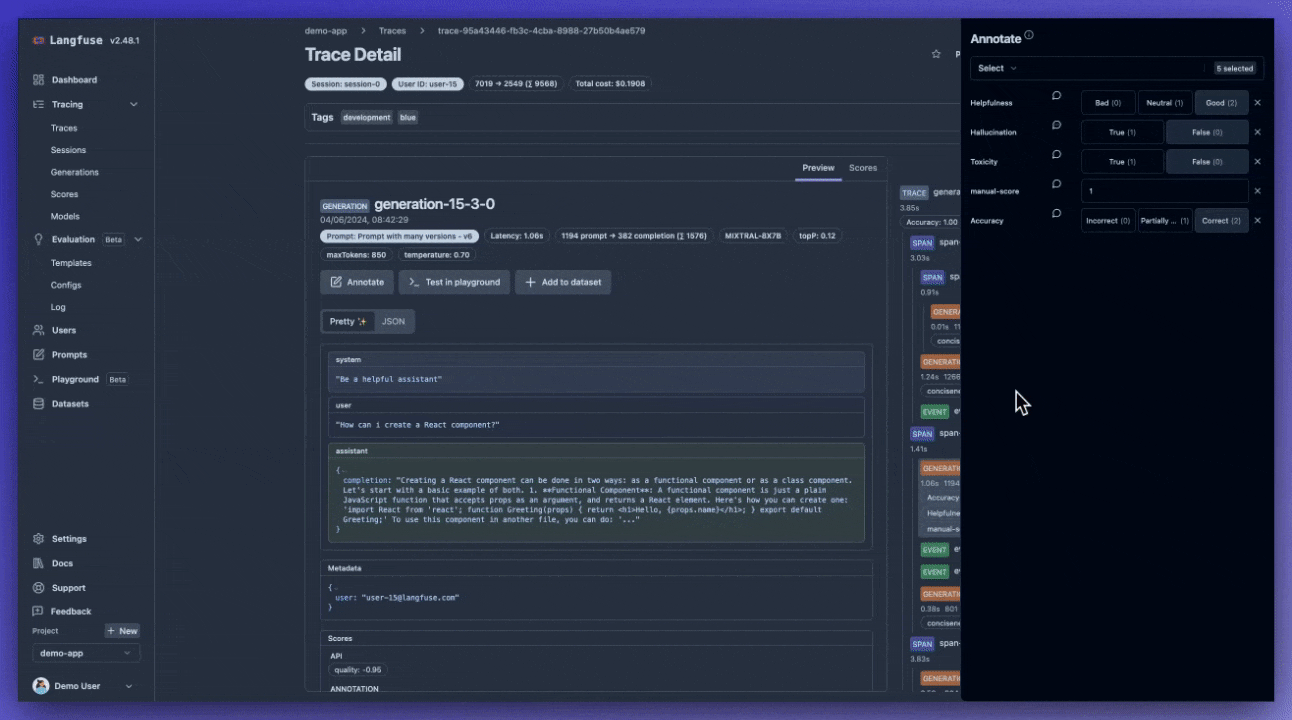Select Good for Helpfulness score
Viewport: 1292px width, 720px height.
click(x=1221, y=103)
